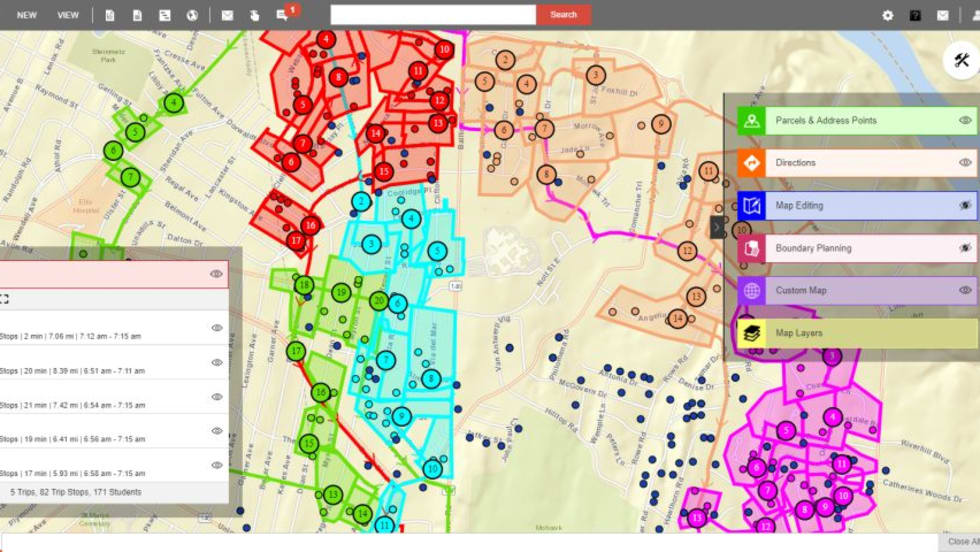
Task: Open the yellow Map Layers stack icon
Action: pyautogui.click(x=751, y=334)
